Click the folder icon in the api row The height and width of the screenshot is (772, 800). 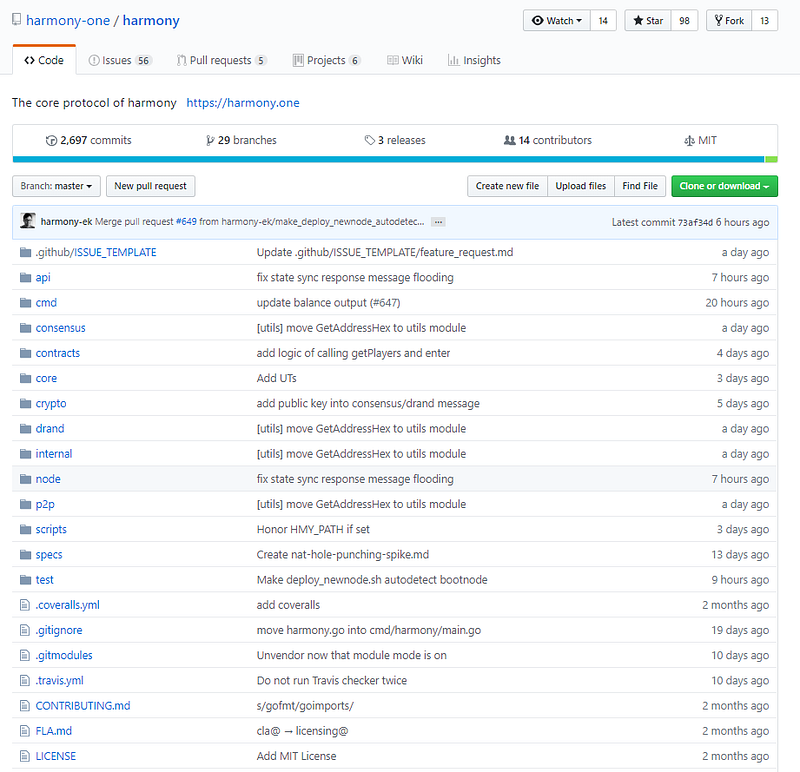tap(26, 278)
